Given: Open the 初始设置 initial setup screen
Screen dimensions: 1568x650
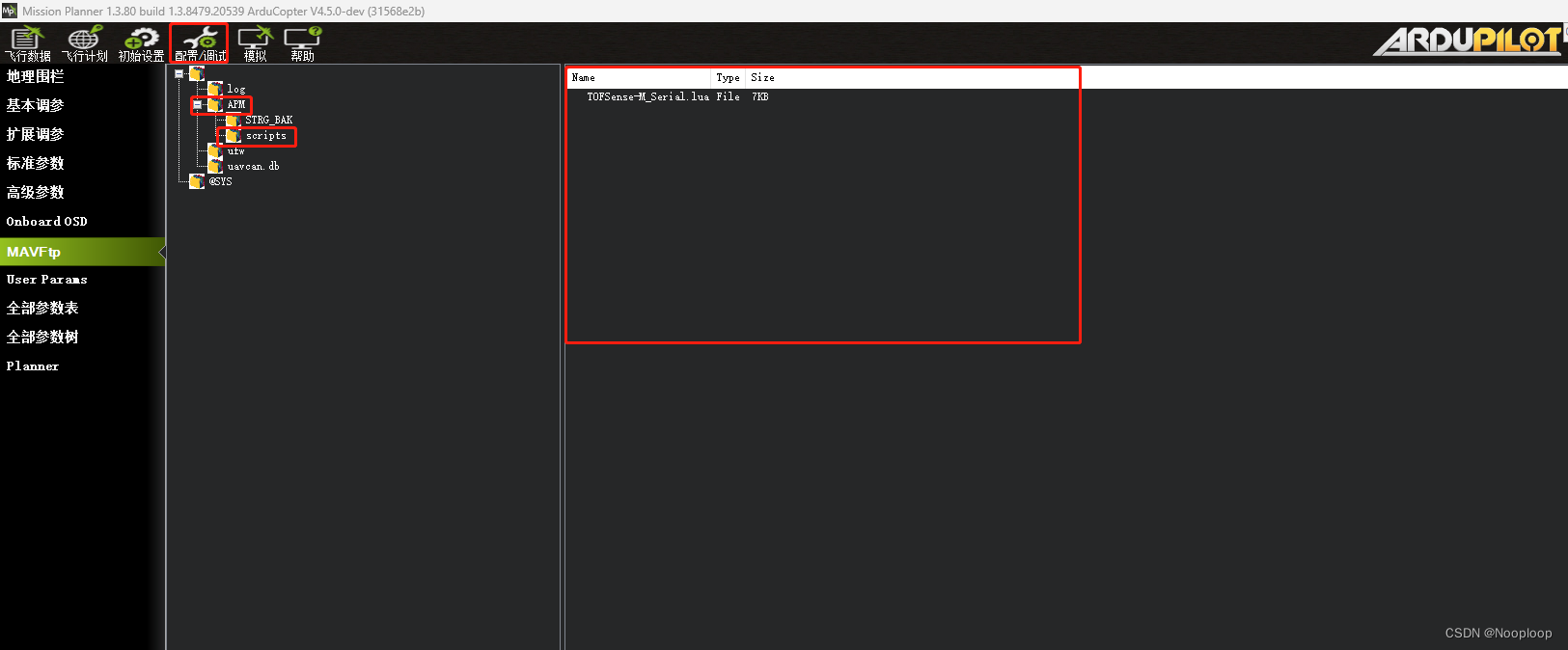Looking at the screenshot, I should pyautogui.click(x=142, y=44).
